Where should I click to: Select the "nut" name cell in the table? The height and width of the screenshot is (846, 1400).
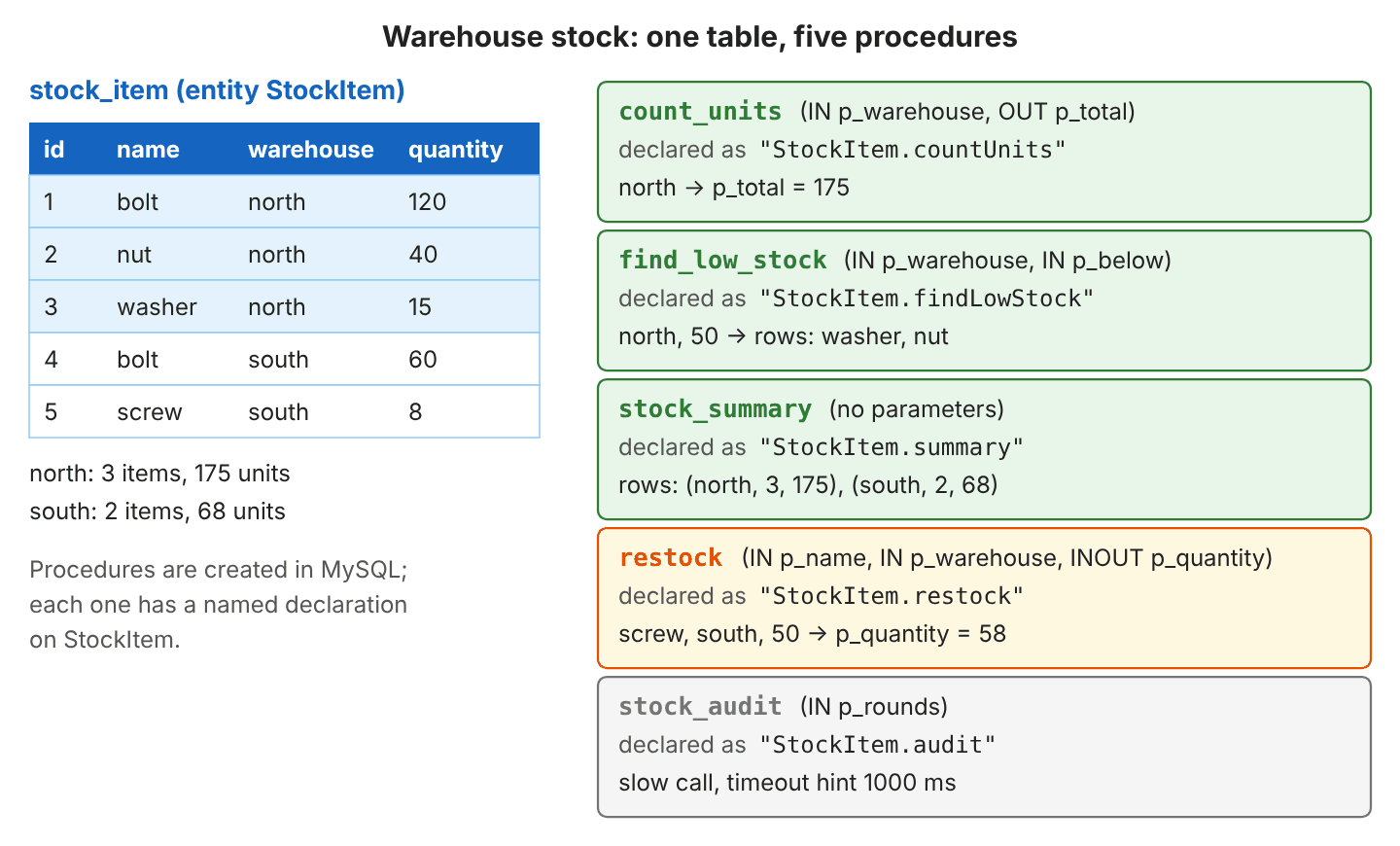(134, 255)
